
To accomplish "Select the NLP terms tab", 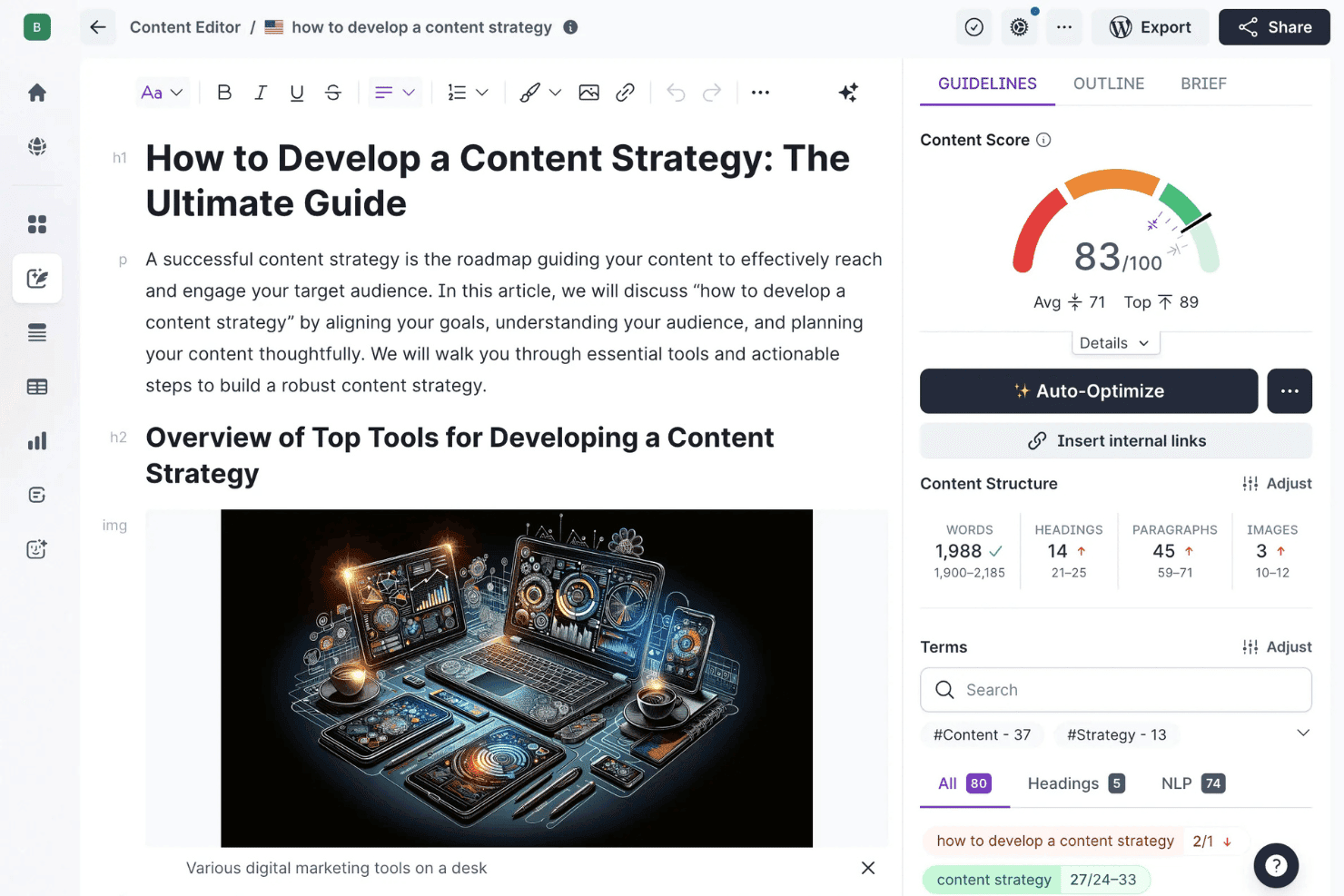I will (x=1193, y=783).
